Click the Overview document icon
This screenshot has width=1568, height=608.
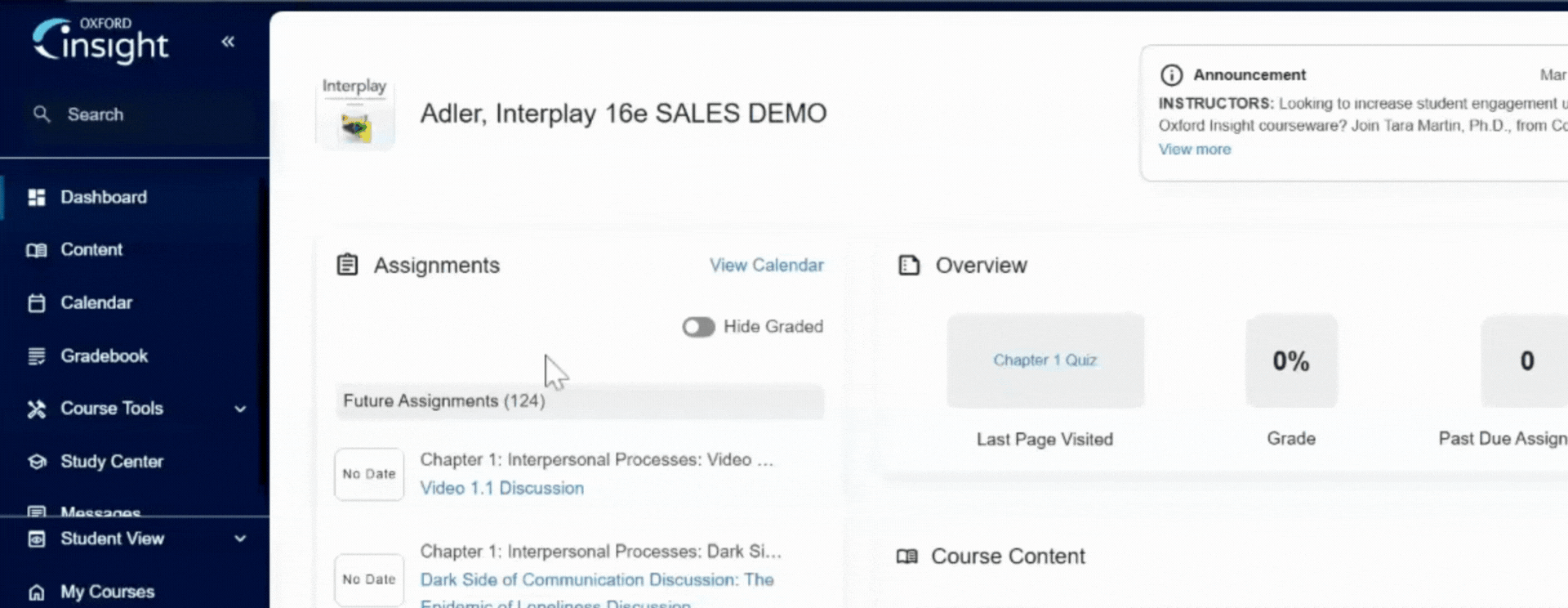(909, 266)
